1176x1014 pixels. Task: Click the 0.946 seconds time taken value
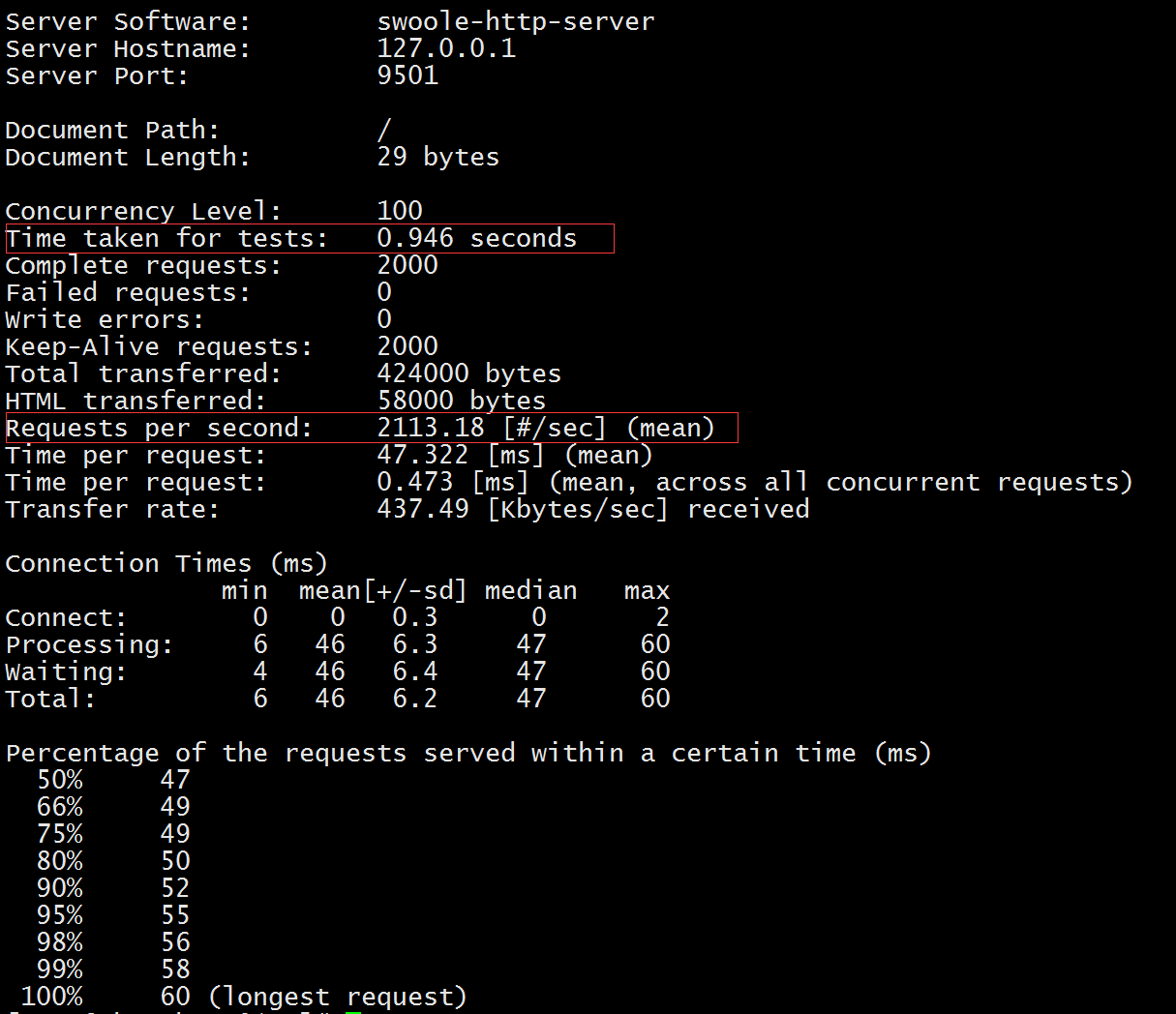click(476, 238)
